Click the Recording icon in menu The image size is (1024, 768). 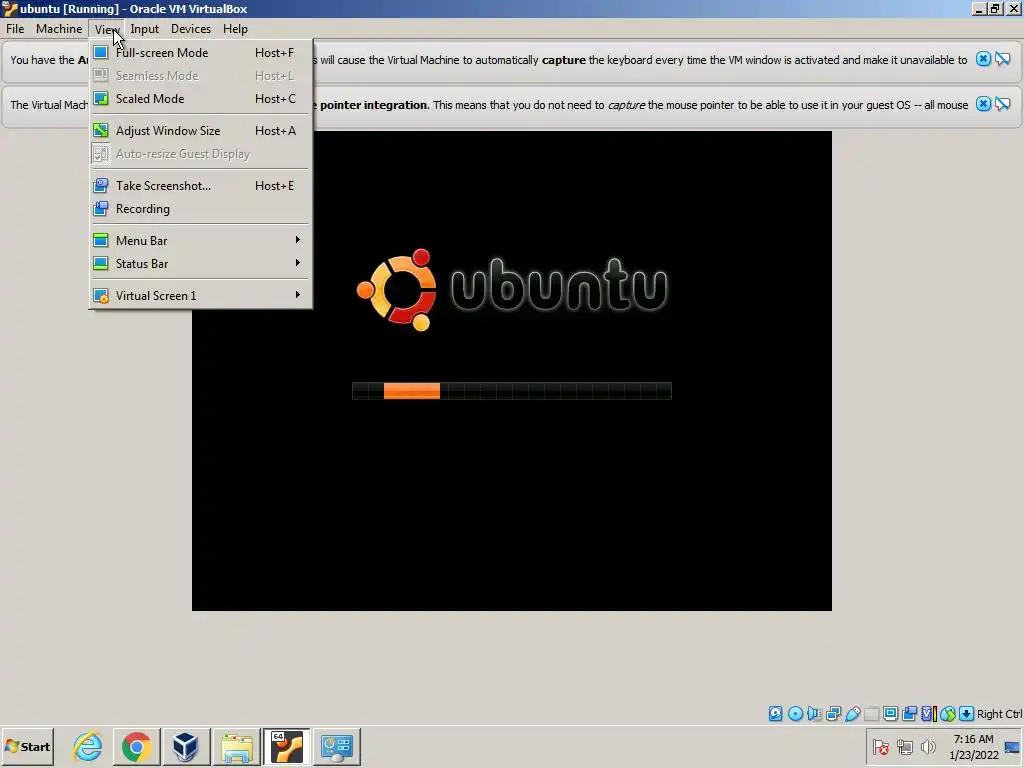[x=101, y=209]
